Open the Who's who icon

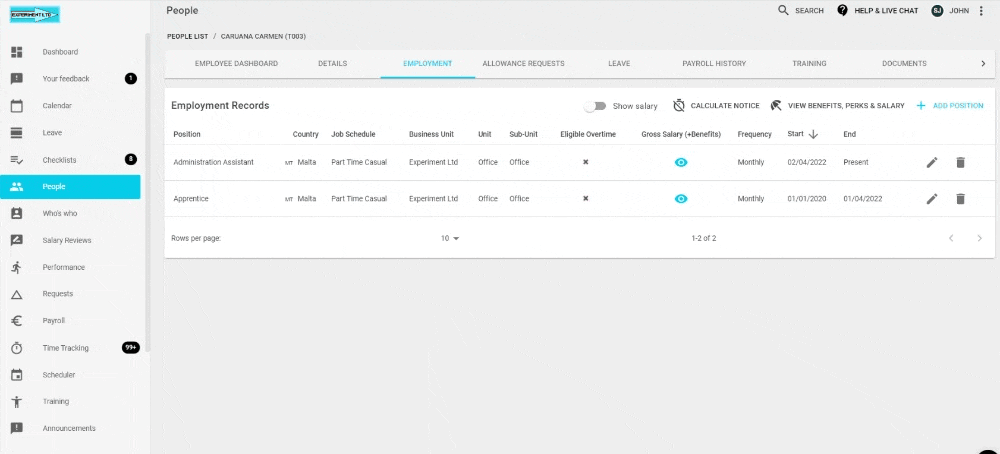(x=17, y=214)
